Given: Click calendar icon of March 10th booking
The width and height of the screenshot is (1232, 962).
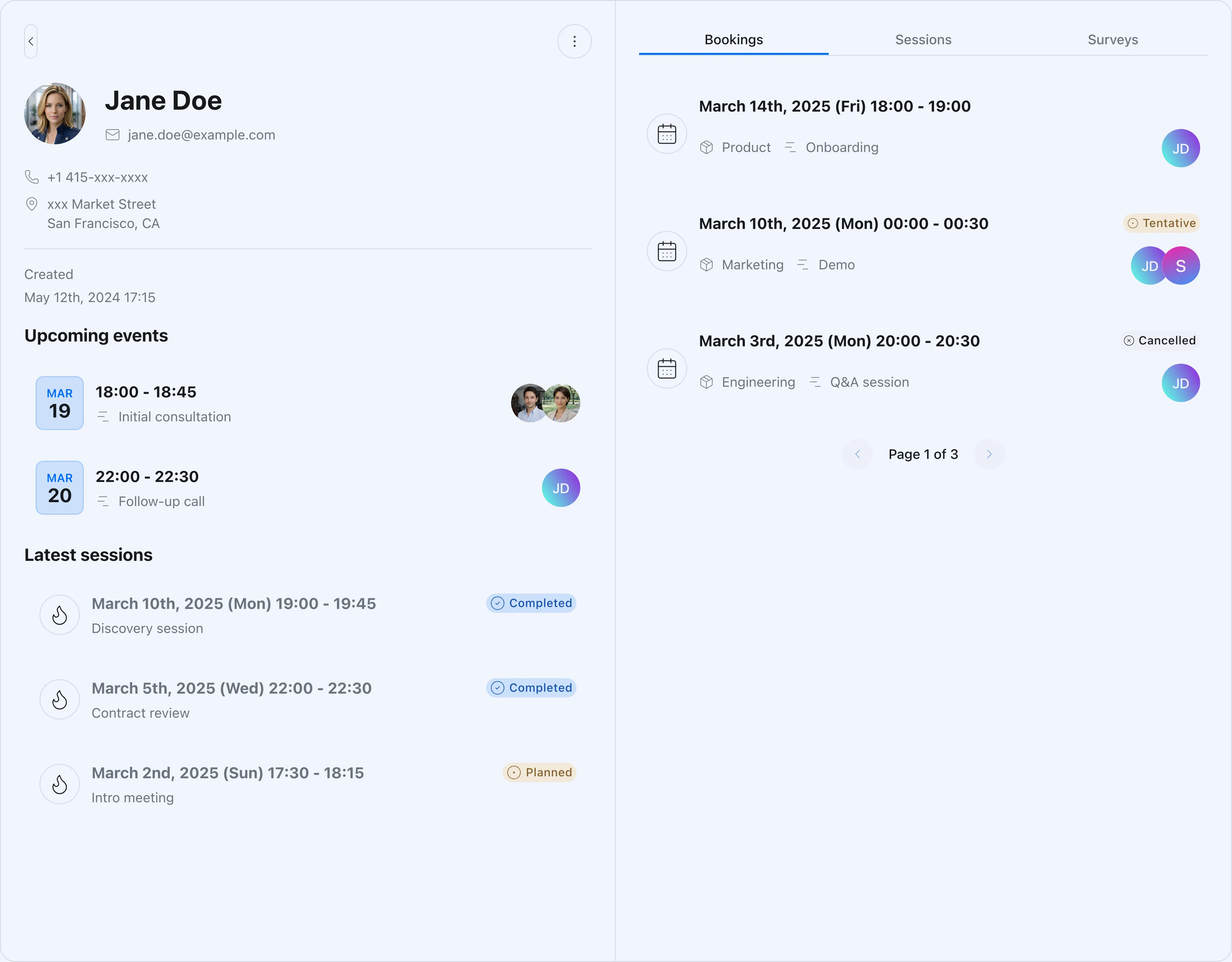Looking at the screenshot, I should pos(667,251).
